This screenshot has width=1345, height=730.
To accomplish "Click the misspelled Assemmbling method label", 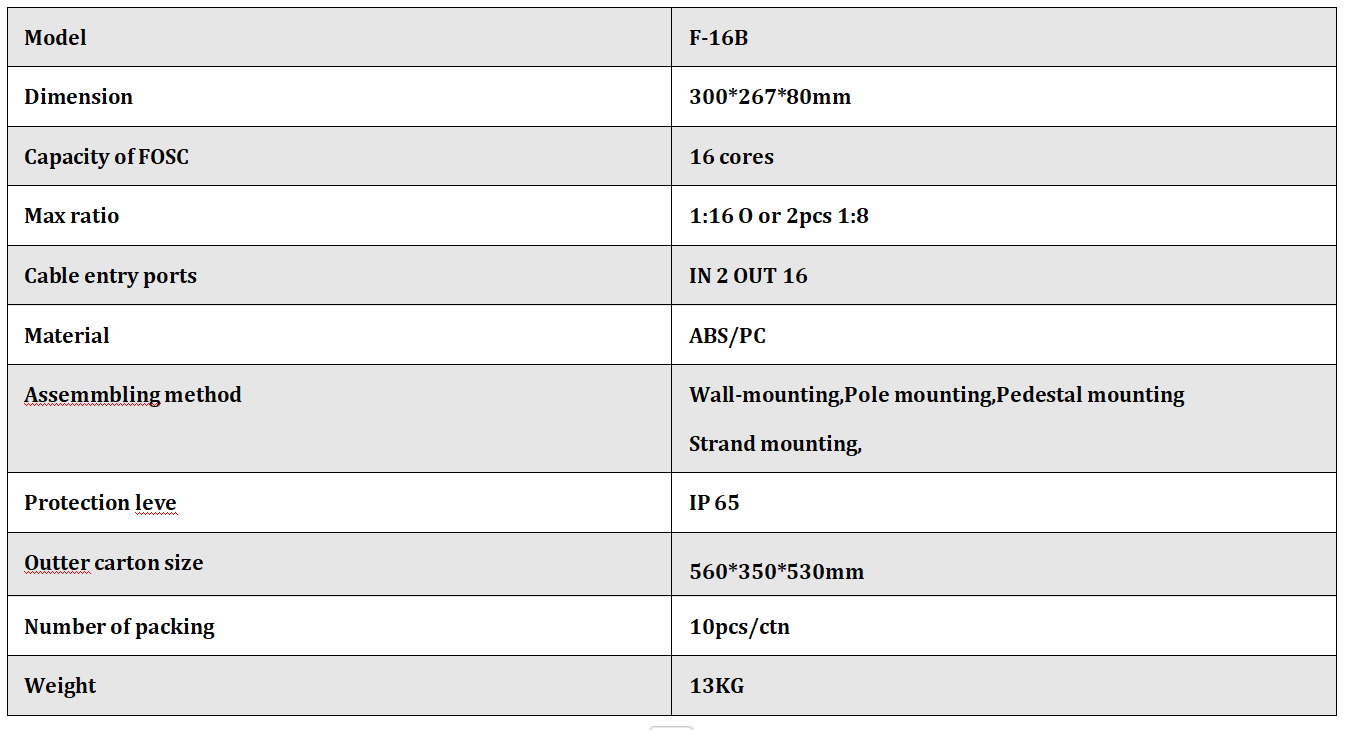I will 133,395.
